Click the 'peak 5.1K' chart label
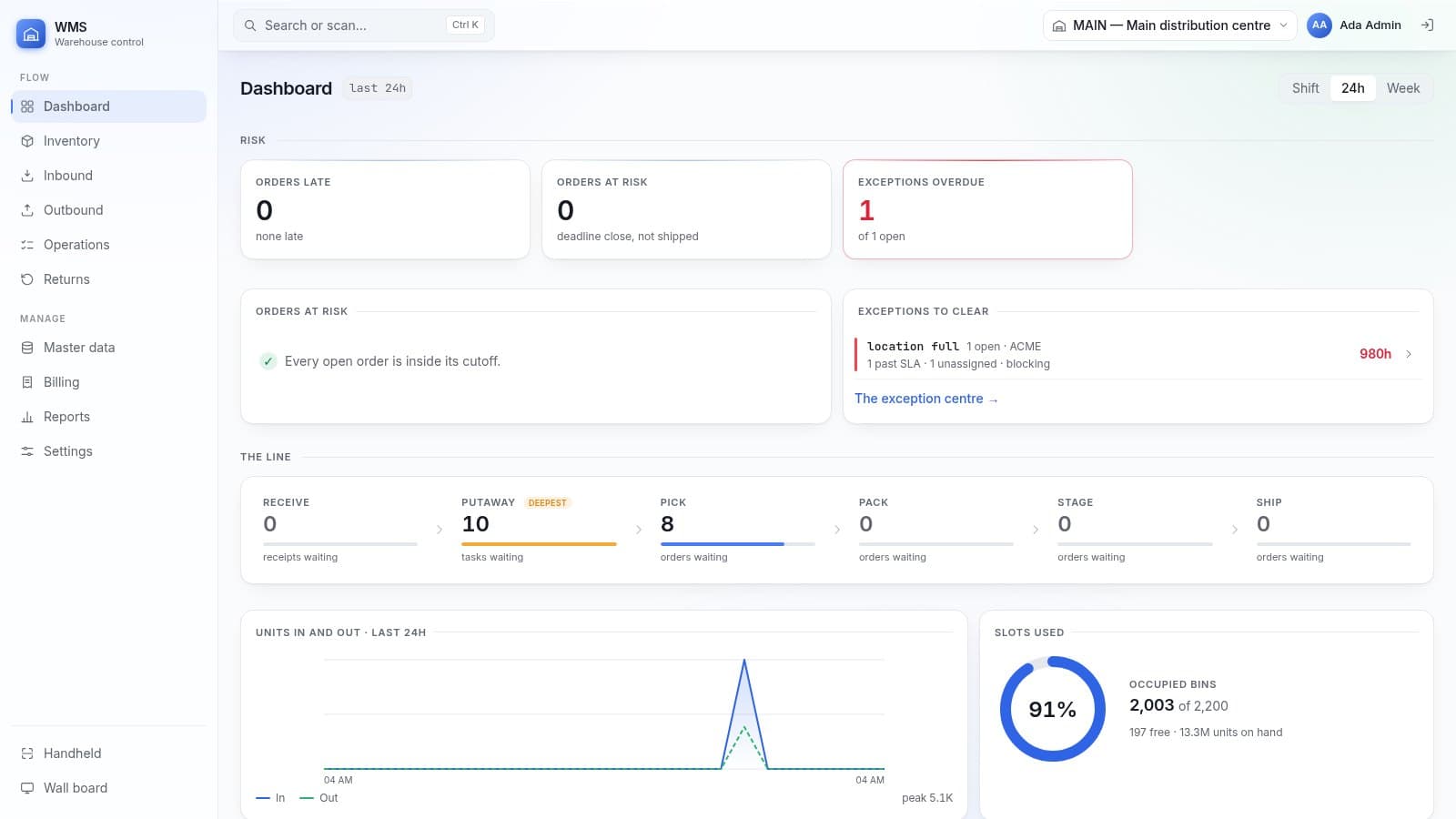Screen dimensions: 1456x819 click(927, 798)
